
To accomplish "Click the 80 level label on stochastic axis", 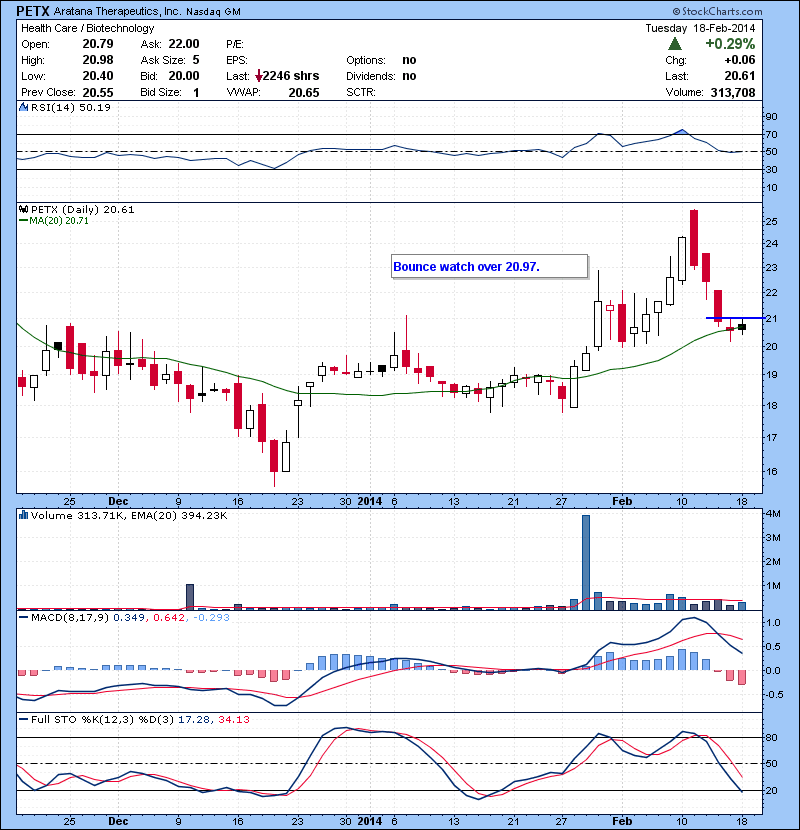I will (771, 737).
